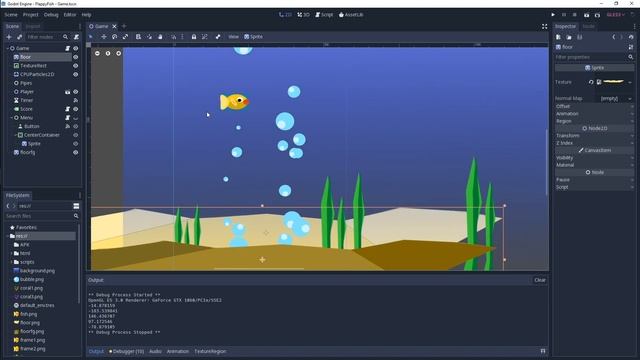
Task: Click the Add Node plus icon
Action: click(9, 37)
